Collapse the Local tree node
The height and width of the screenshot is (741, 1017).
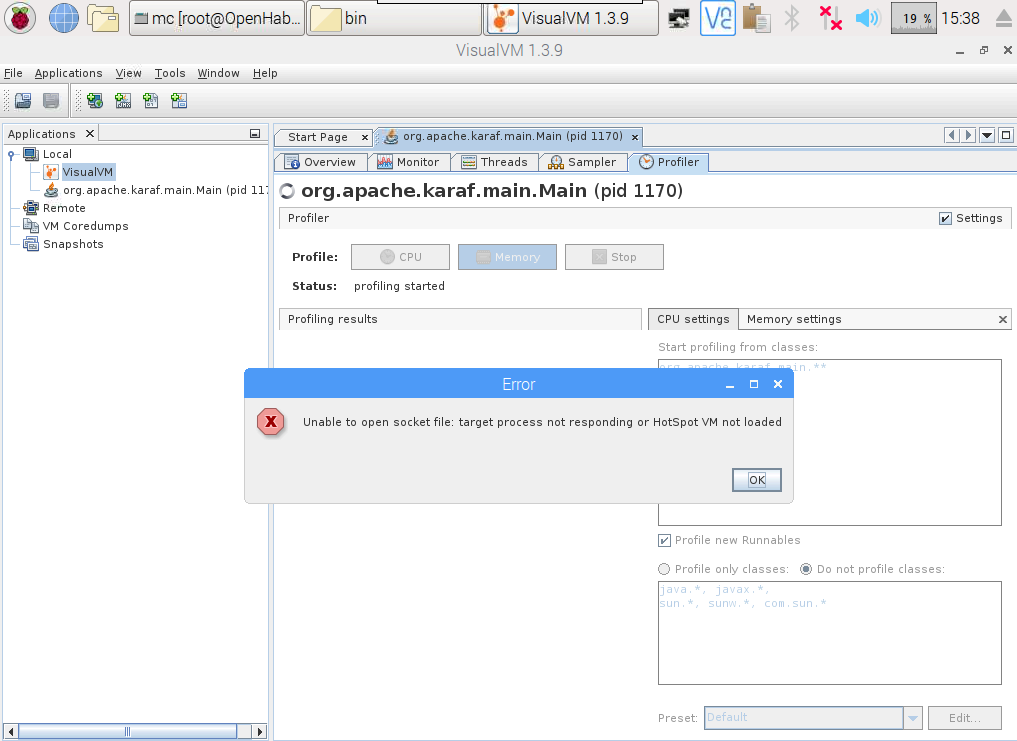pos(11,154)
